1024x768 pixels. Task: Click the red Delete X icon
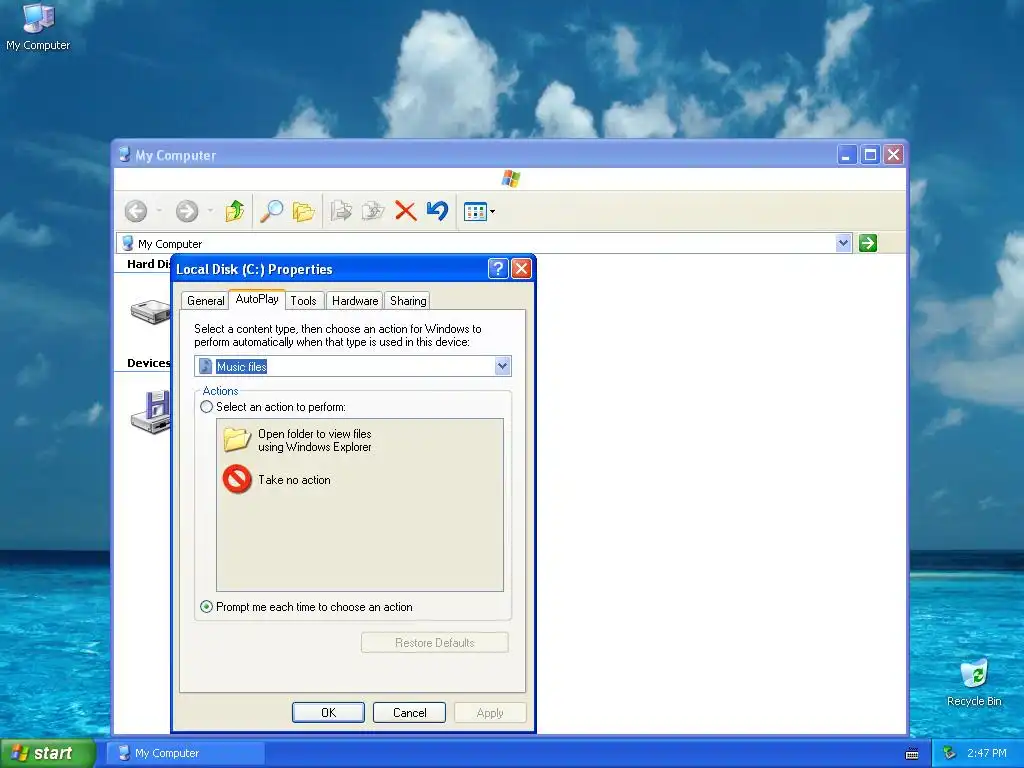click(x=406, y=211)
